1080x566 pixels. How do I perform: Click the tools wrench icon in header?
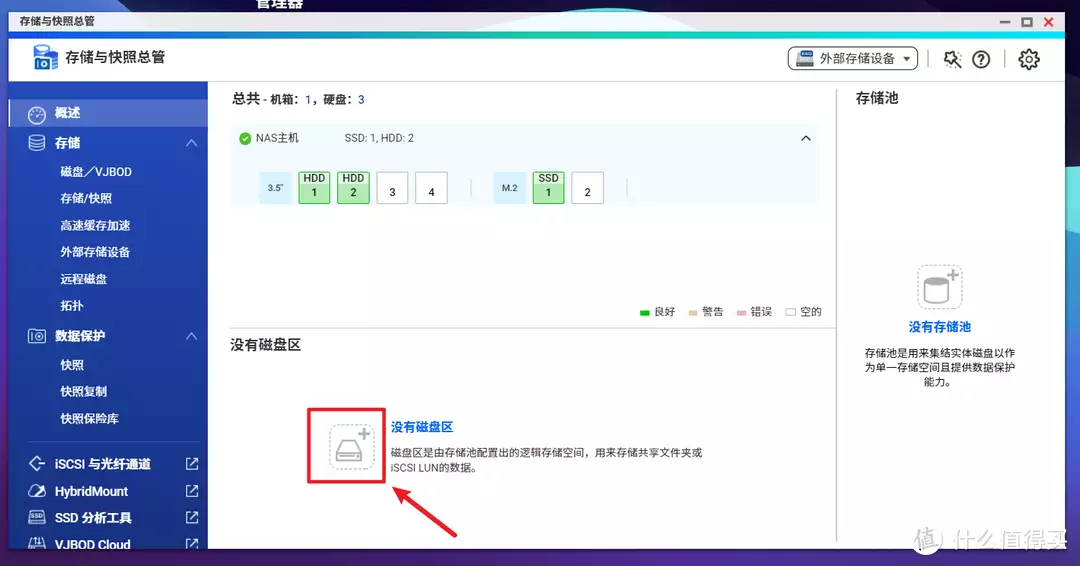953,59
